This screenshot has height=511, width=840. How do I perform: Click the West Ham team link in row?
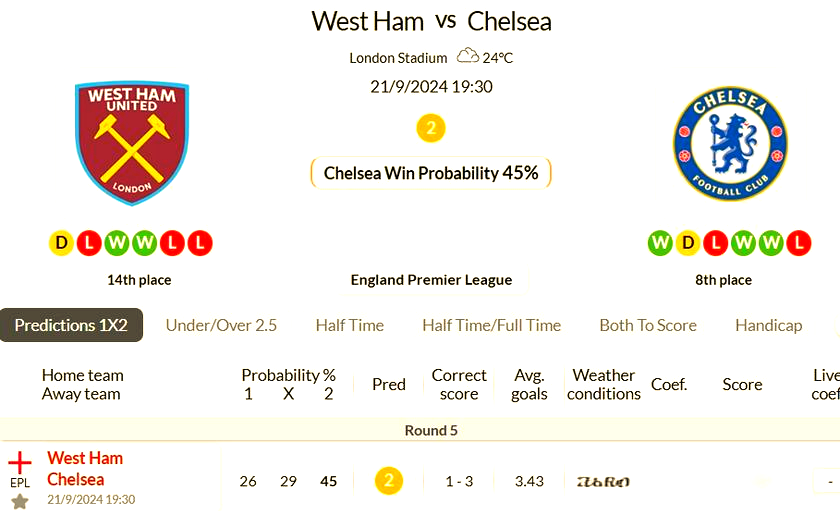pos(85,458)
